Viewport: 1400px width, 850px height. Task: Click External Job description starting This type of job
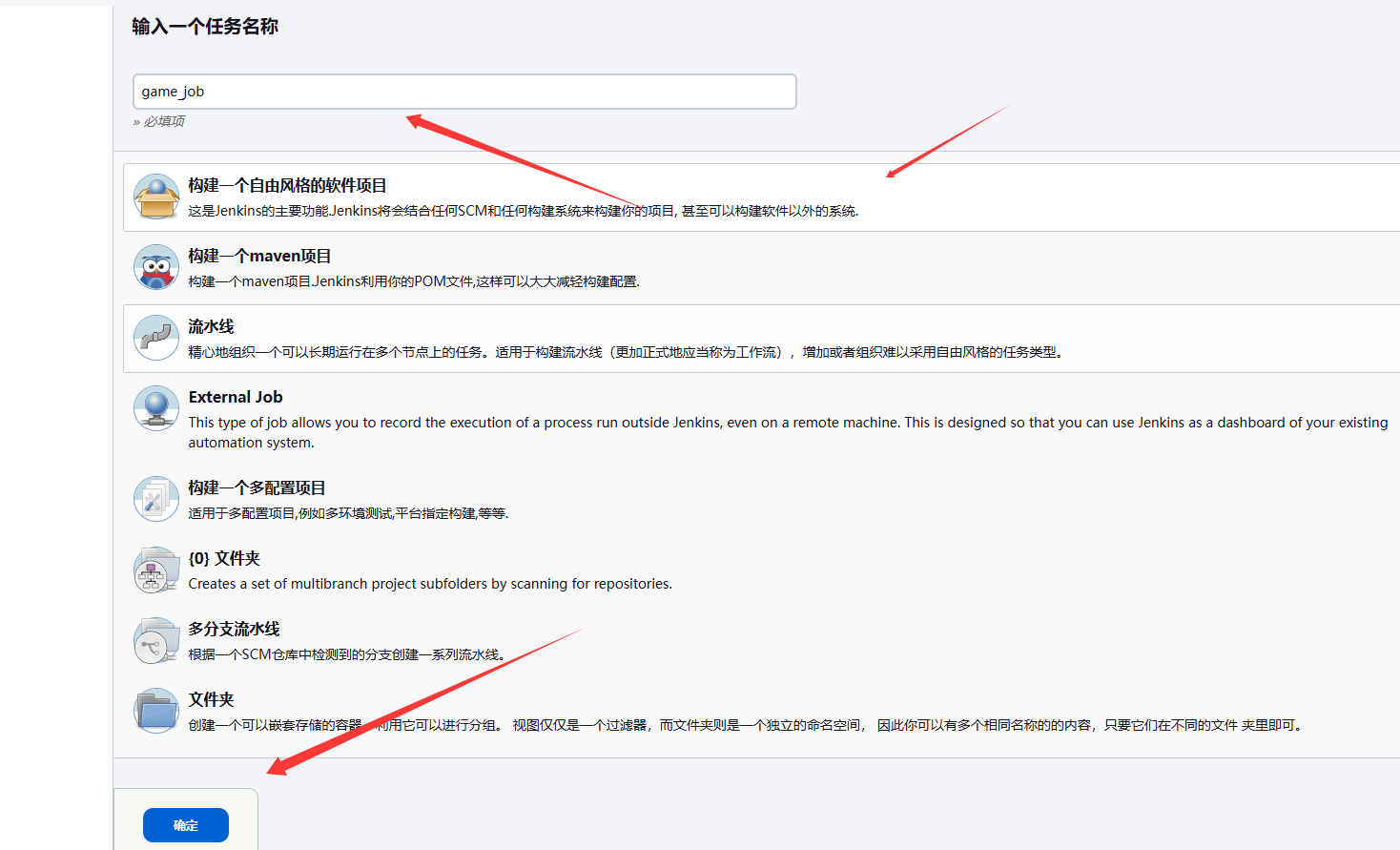[788, 432]
